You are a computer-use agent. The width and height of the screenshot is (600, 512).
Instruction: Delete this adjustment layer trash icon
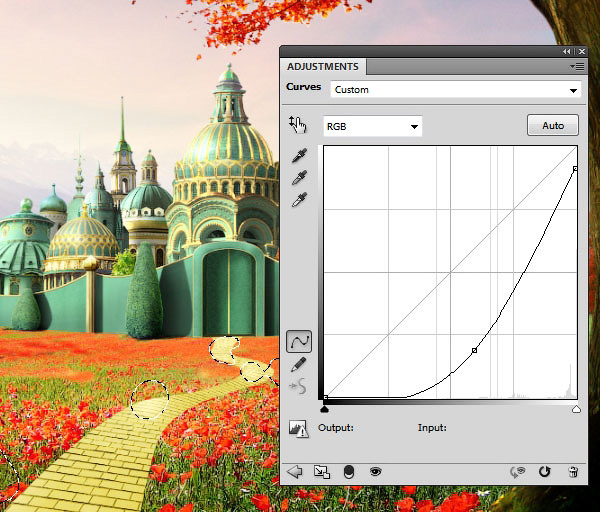pyautogui.click(x=573, y=471)
